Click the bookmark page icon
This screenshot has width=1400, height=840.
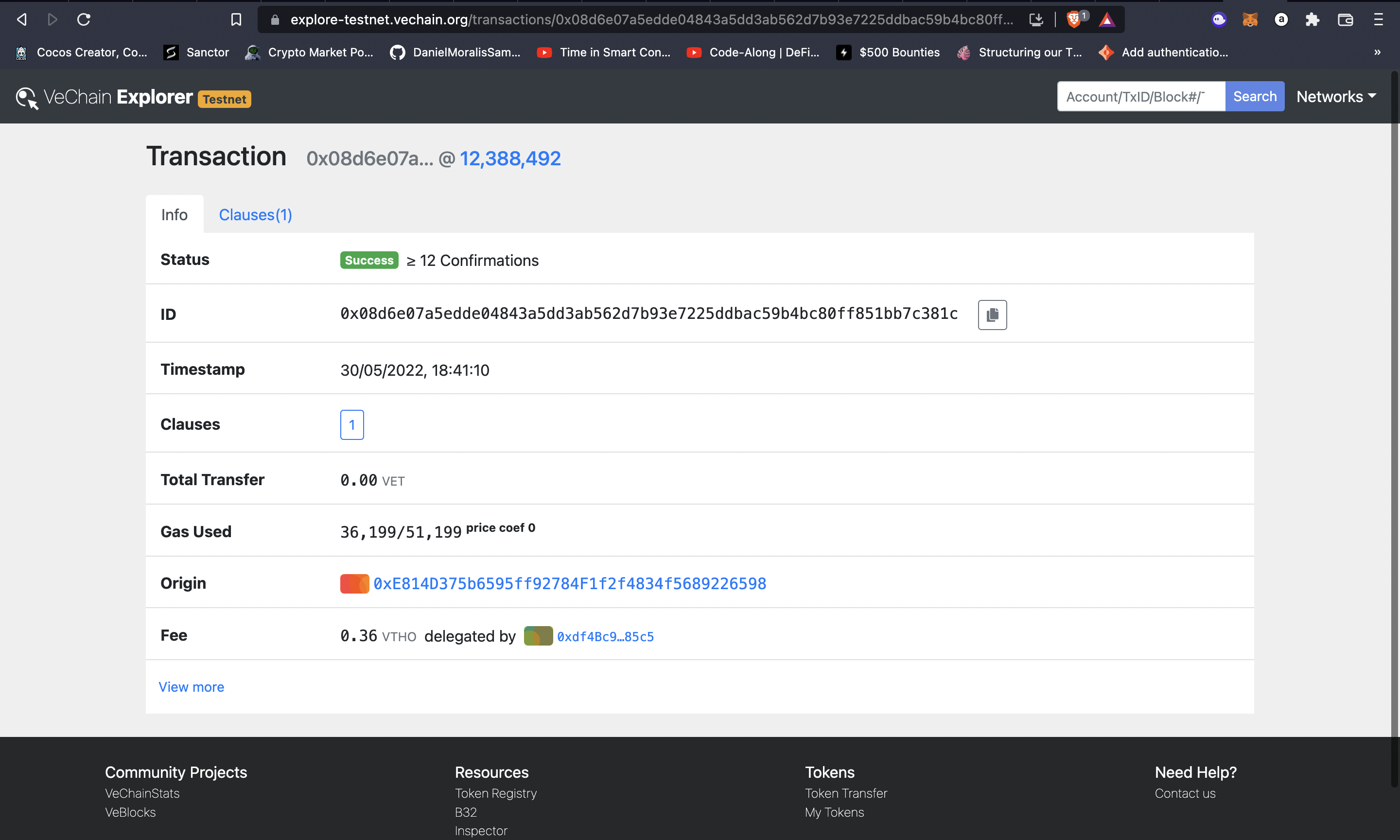[x=236, y=20]
